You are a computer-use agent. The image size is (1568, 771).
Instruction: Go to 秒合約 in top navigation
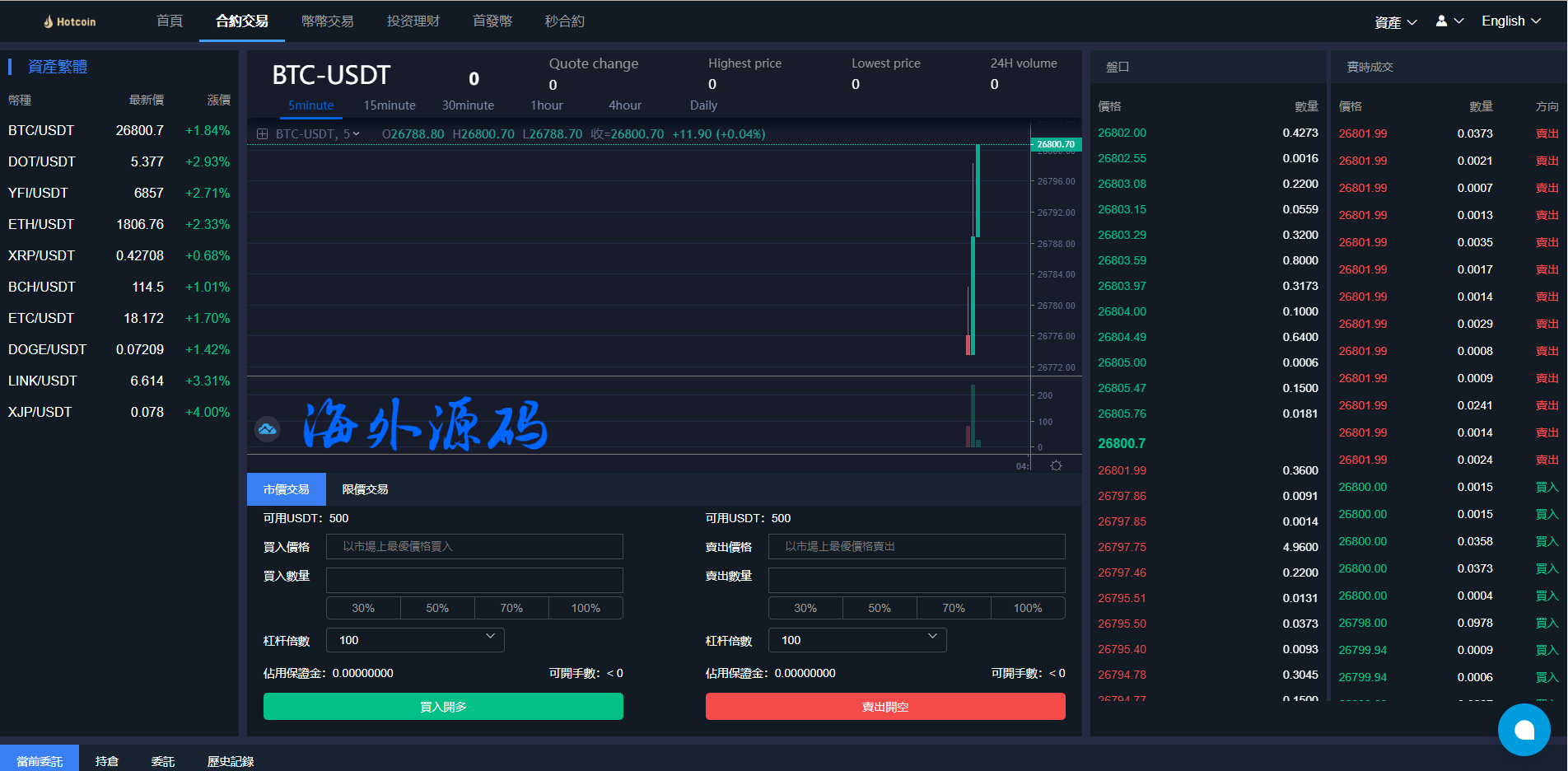coord(564,21)
